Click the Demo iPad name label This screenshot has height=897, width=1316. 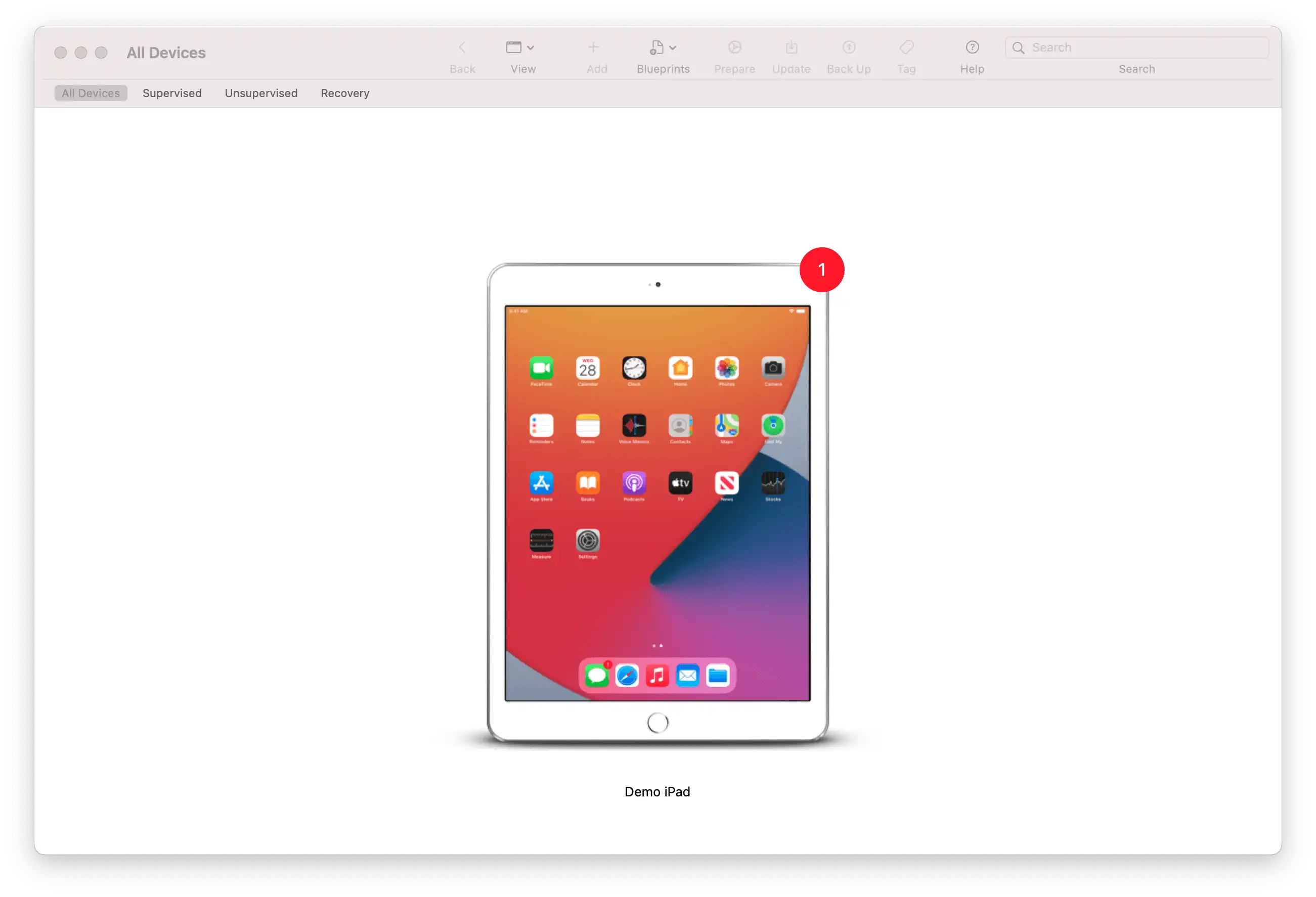(657, 791)
